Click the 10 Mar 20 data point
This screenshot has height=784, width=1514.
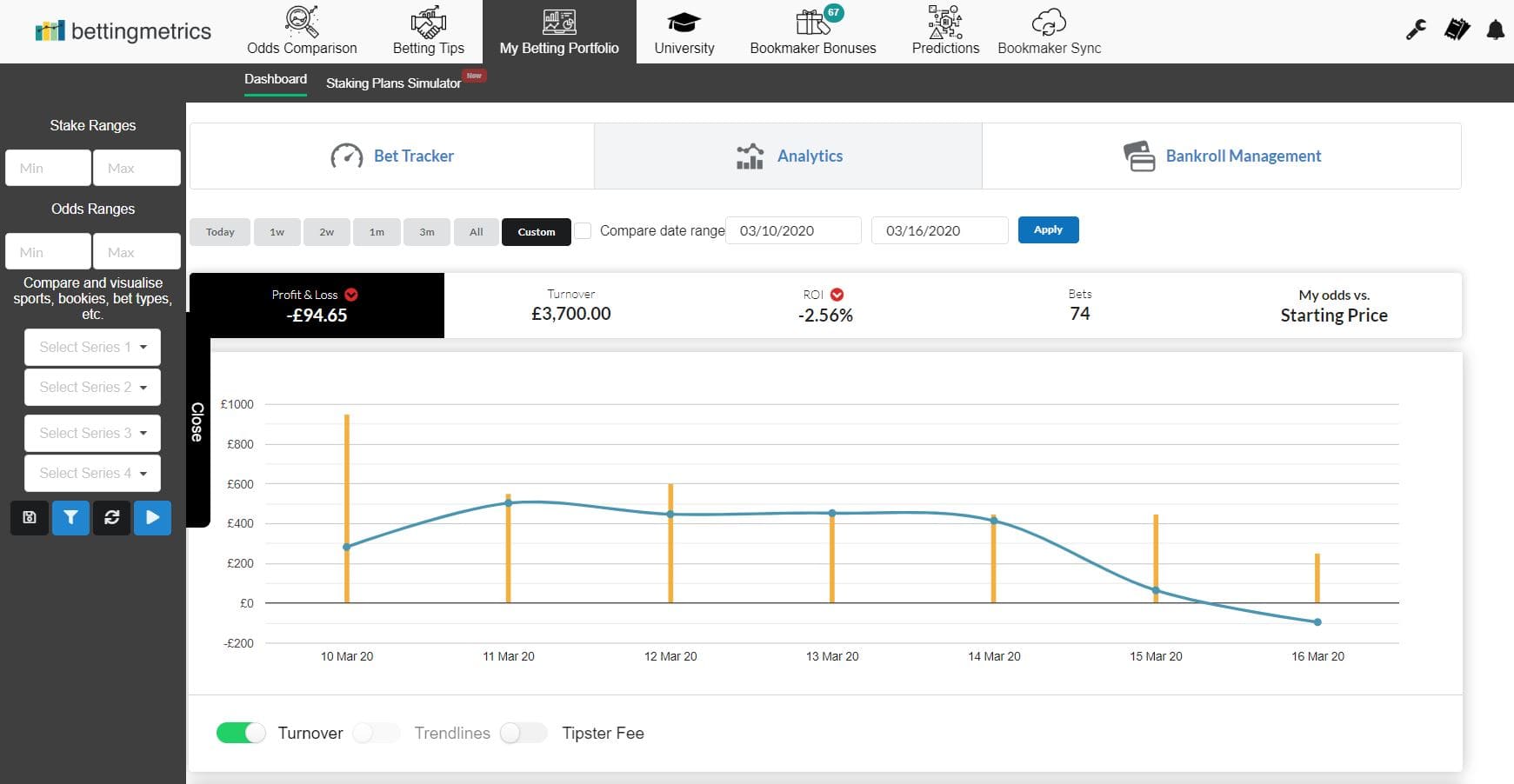coord(347,547)
